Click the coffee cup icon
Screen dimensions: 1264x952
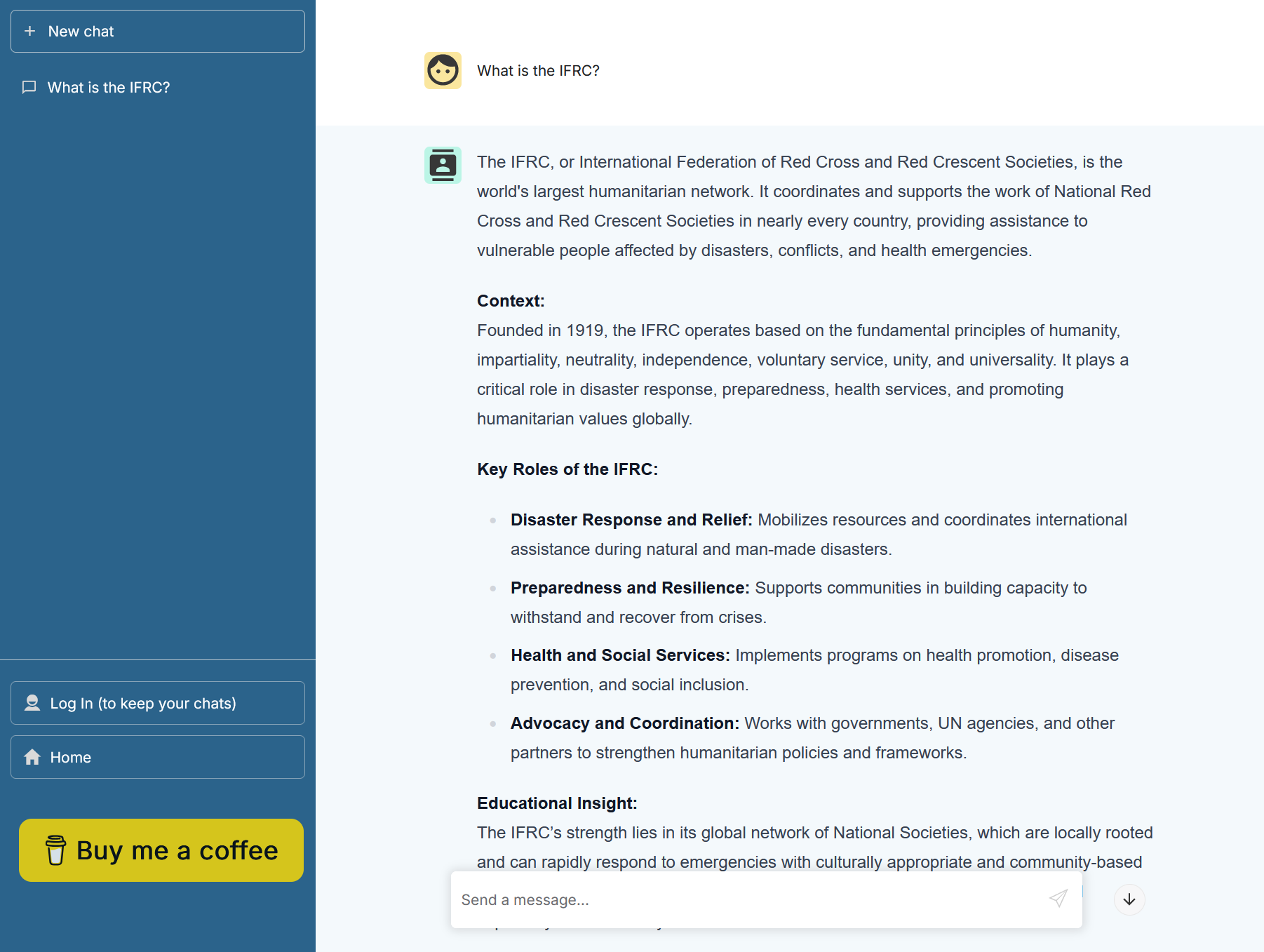tap(55, 850)
